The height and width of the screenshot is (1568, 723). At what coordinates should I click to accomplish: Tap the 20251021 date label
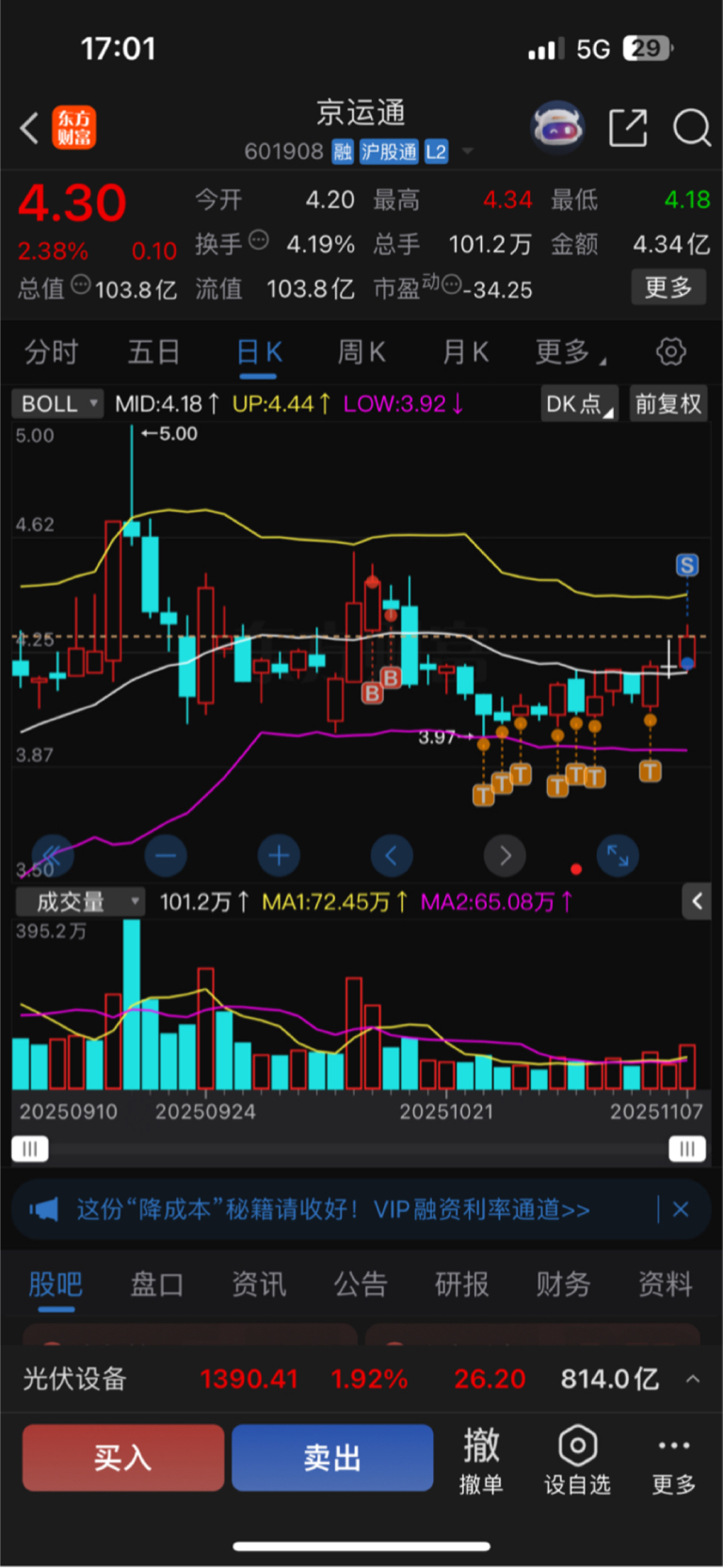pos(446,1112)
